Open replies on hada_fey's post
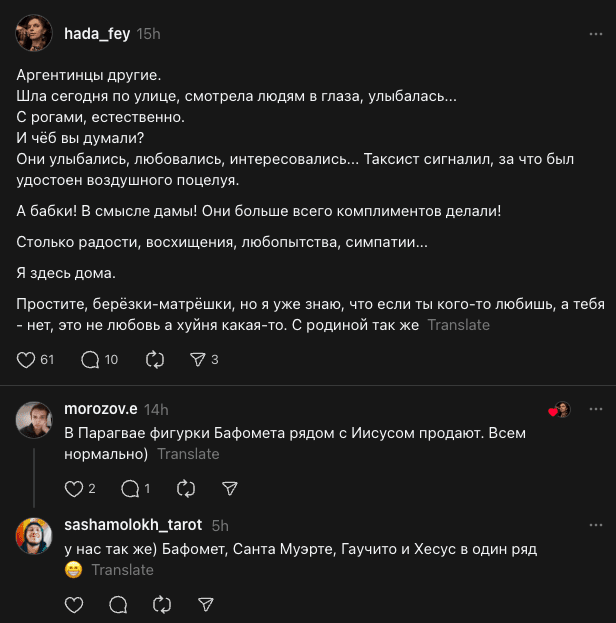The width and height of the screenshot is (616, 623). pos(90,360)
